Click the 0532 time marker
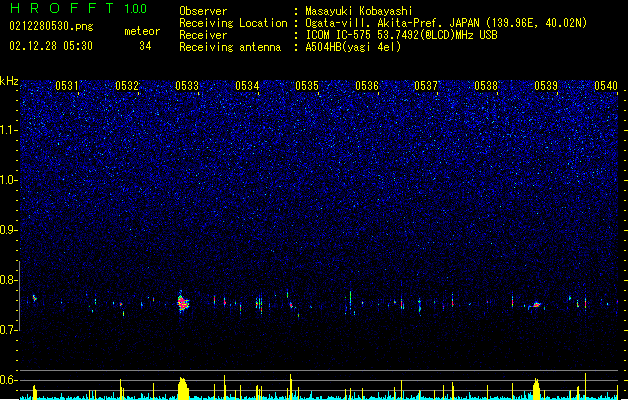This screenshot has width=629, height=400. pos(127,86)
